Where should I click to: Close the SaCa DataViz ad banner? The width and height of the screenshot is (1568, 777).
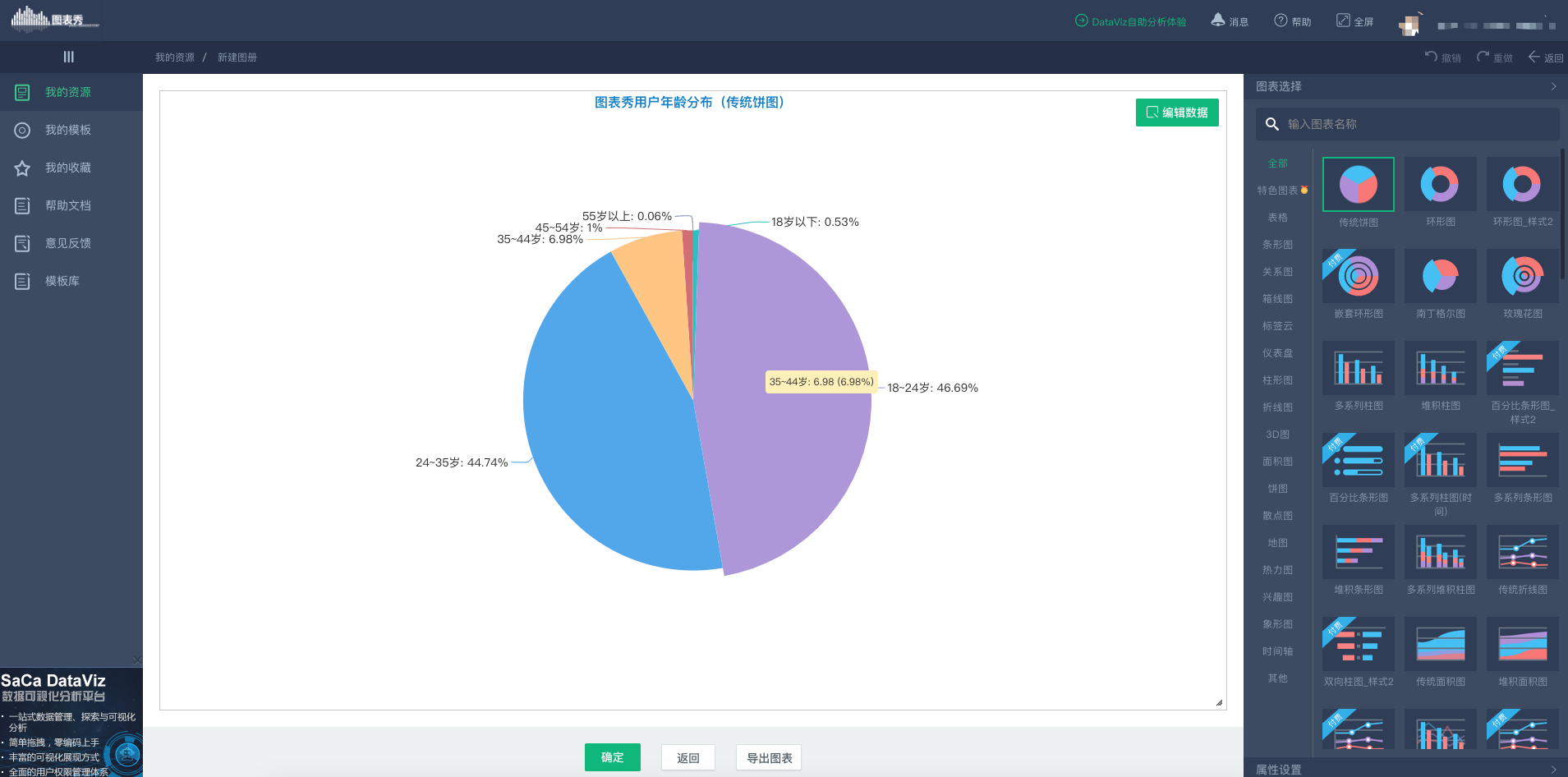tap(137, 660)
